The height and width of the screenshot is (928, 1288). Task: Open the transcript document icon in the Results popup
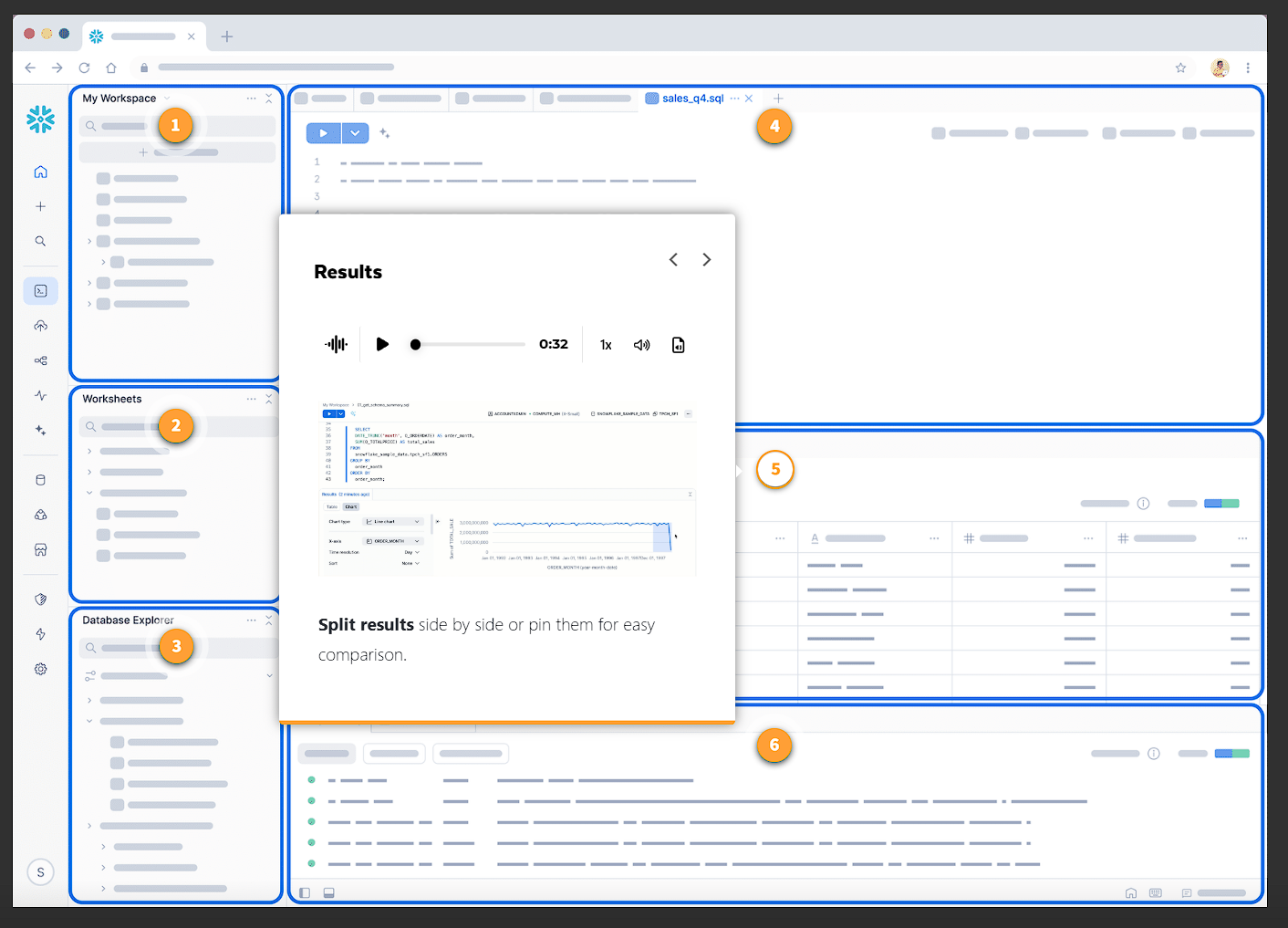[678, 345]
